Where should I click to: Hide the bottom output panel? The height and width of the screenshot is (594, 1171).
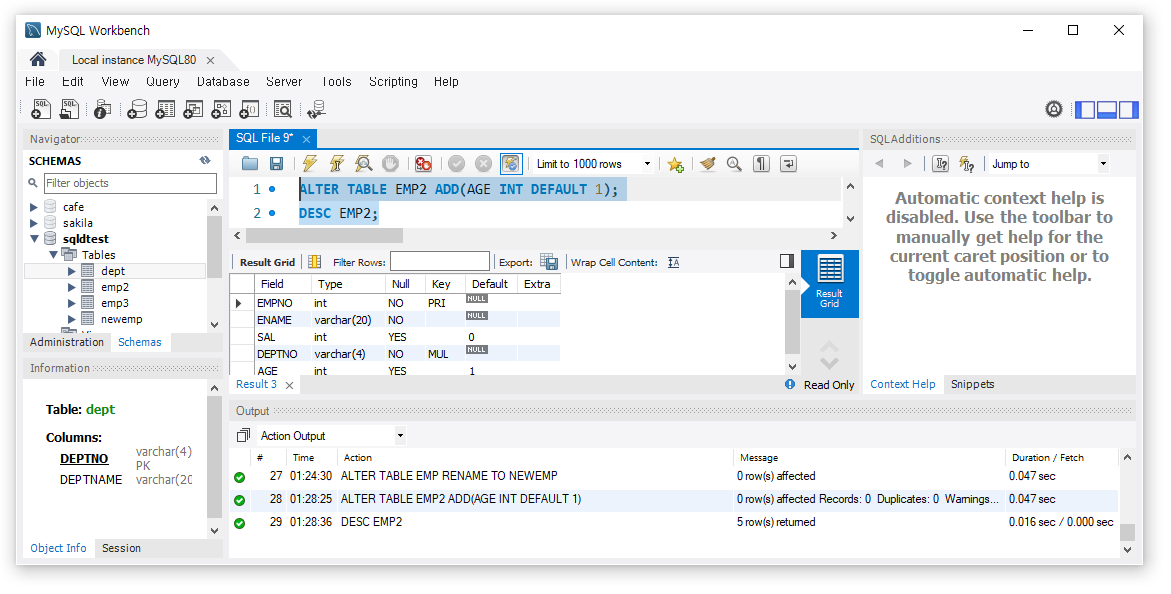pos(1107,110)
